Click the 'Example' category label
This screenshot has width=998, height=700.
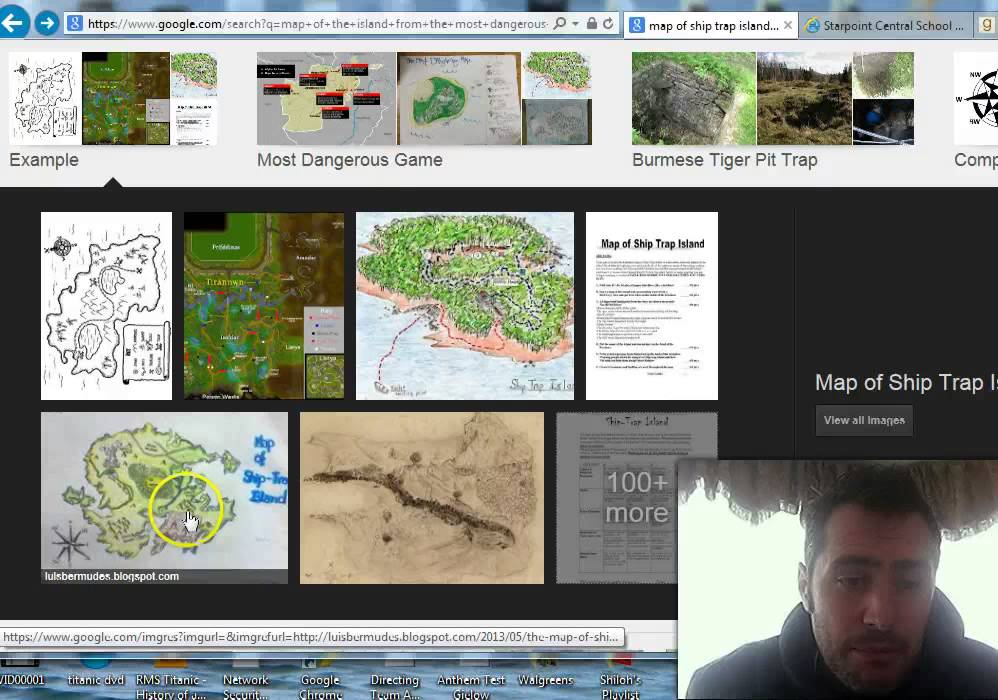tap(43, 159)
